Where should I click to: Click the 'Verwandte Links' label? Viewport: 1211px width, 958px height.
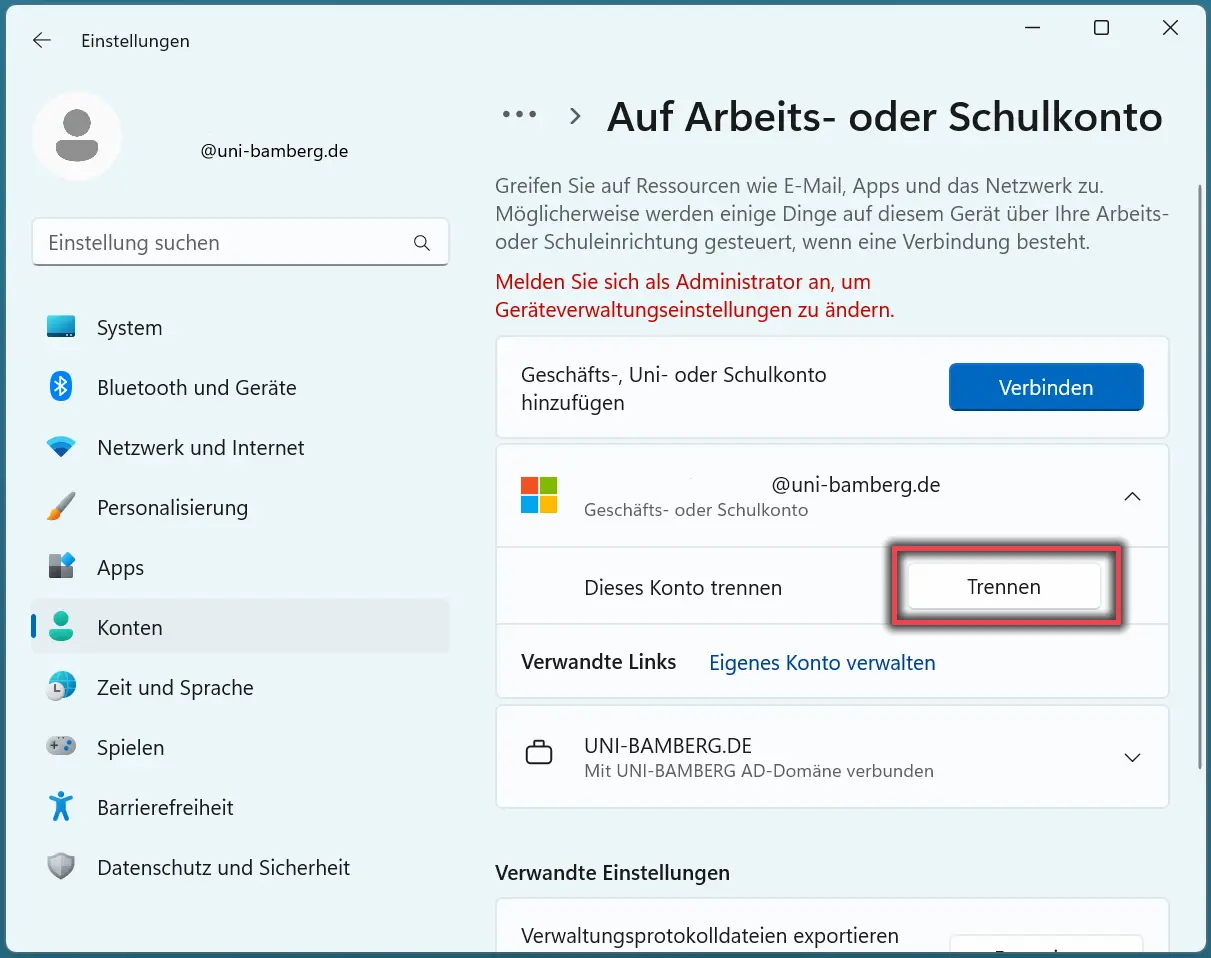click(x=599, y=662)
